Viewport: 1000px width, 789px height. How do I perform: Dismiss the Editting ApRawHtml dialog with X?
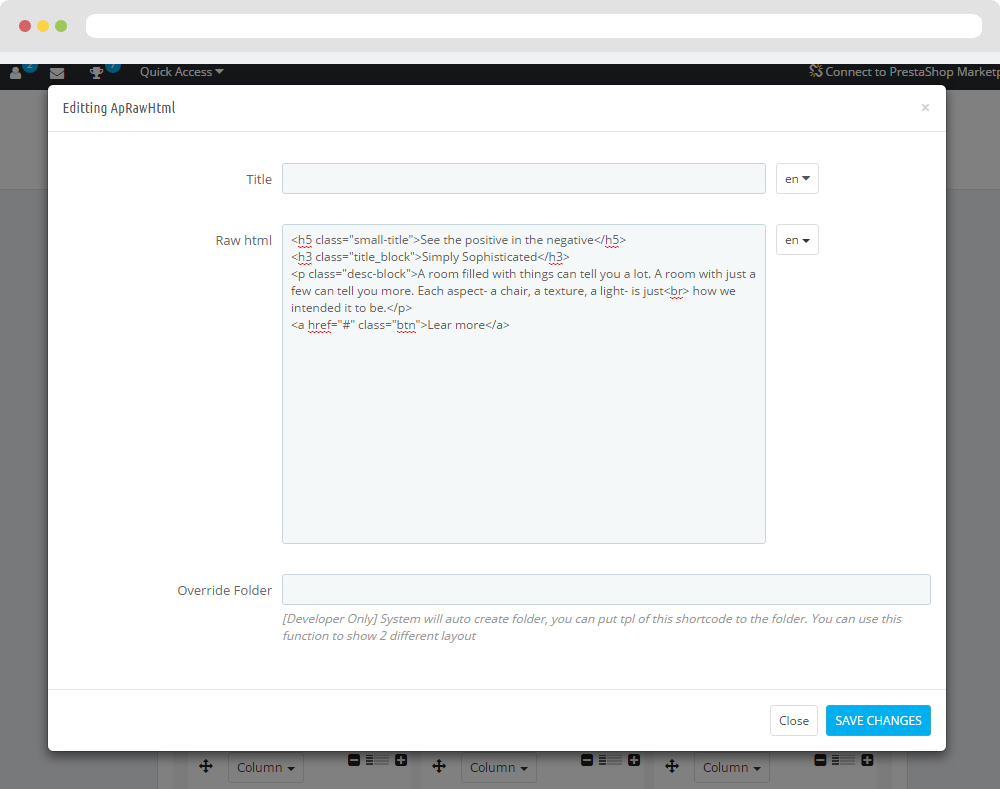925,108
